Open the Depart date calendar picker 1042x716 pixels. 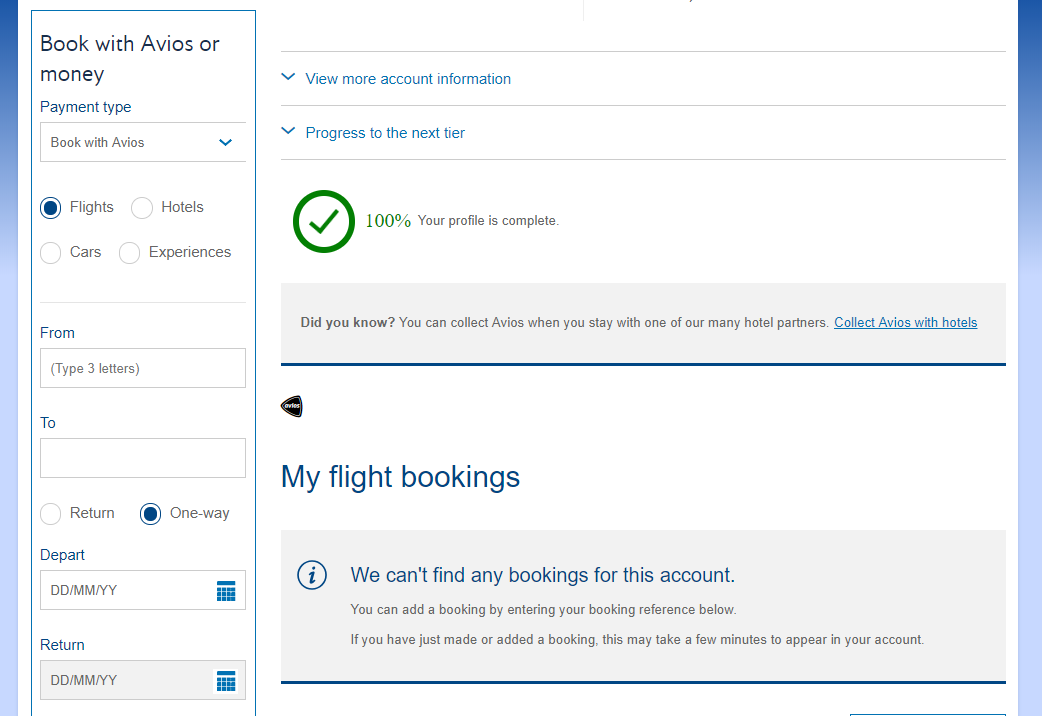pos(226,590)
